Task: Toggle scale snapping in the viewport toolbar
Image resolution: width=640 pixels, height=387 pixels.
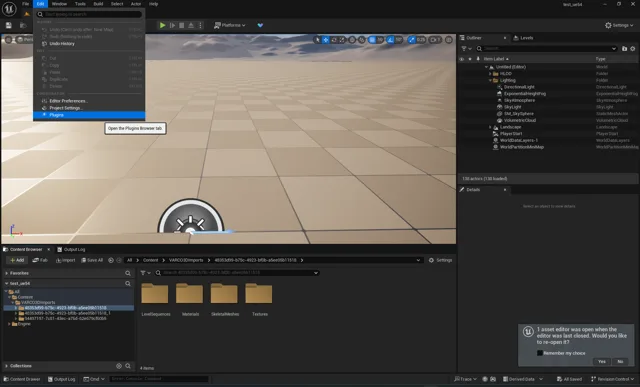Action: [x=411, y=40]
